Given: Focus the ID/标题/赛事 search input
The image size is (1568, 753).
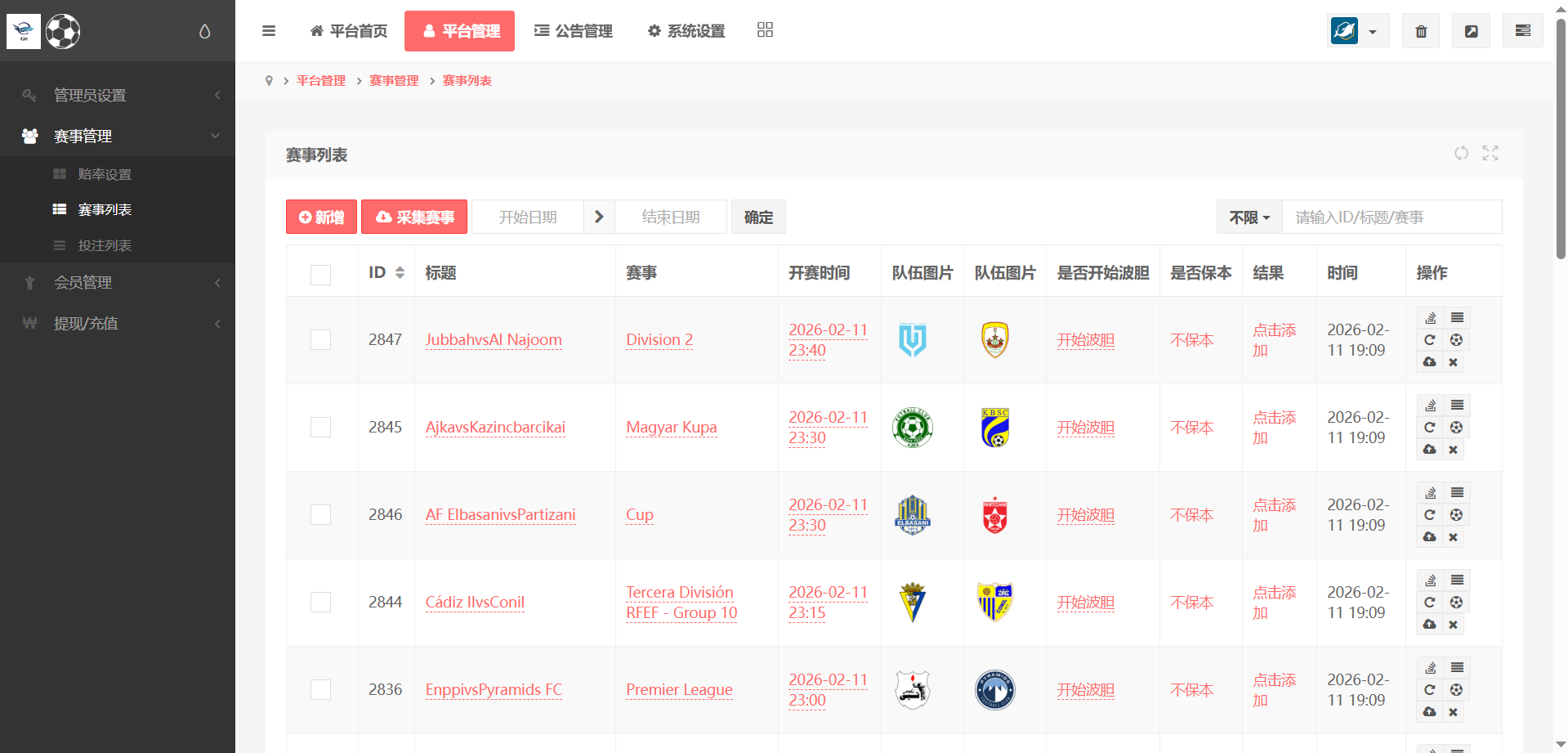Looking at the screenshot, I should click(1391, 217).
